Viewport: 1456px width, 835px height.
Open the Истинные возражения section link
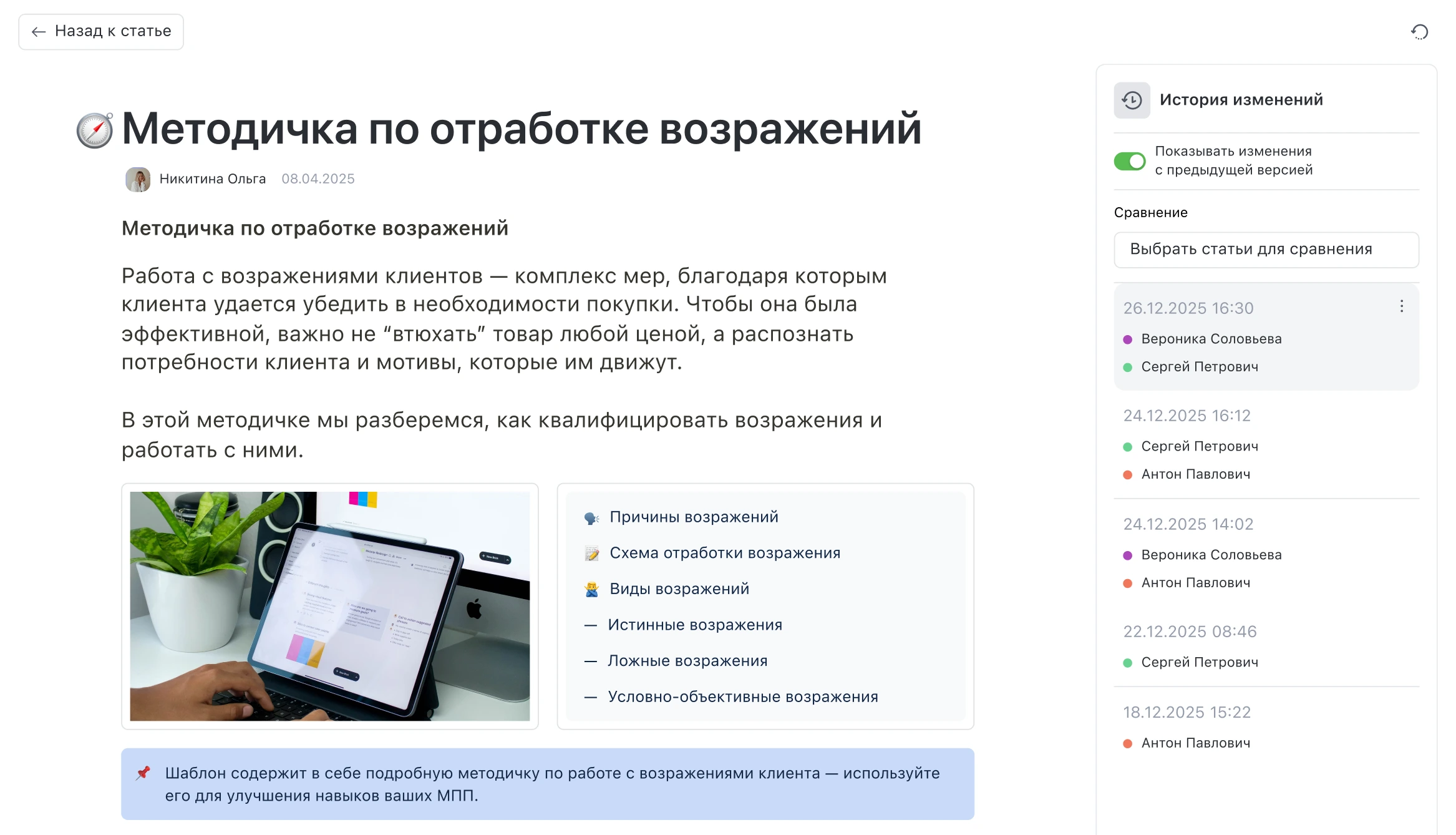(x=694, y=625)
